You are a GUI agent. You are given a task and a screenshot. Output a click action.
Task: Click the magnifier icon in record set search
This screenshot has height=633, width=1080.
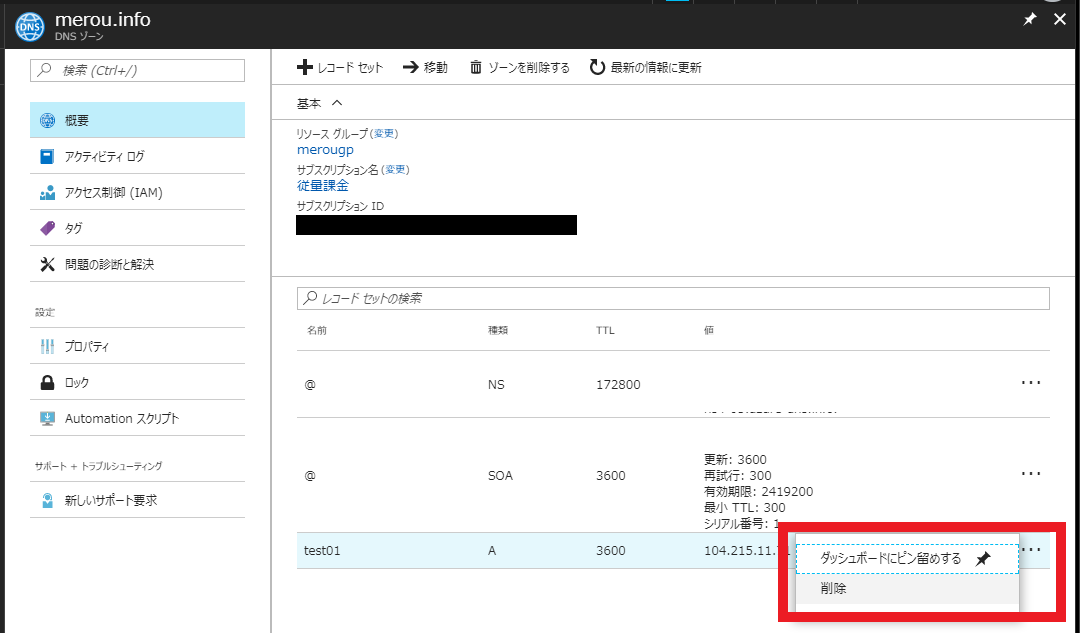pyautogui.click(x=311, y=298)
